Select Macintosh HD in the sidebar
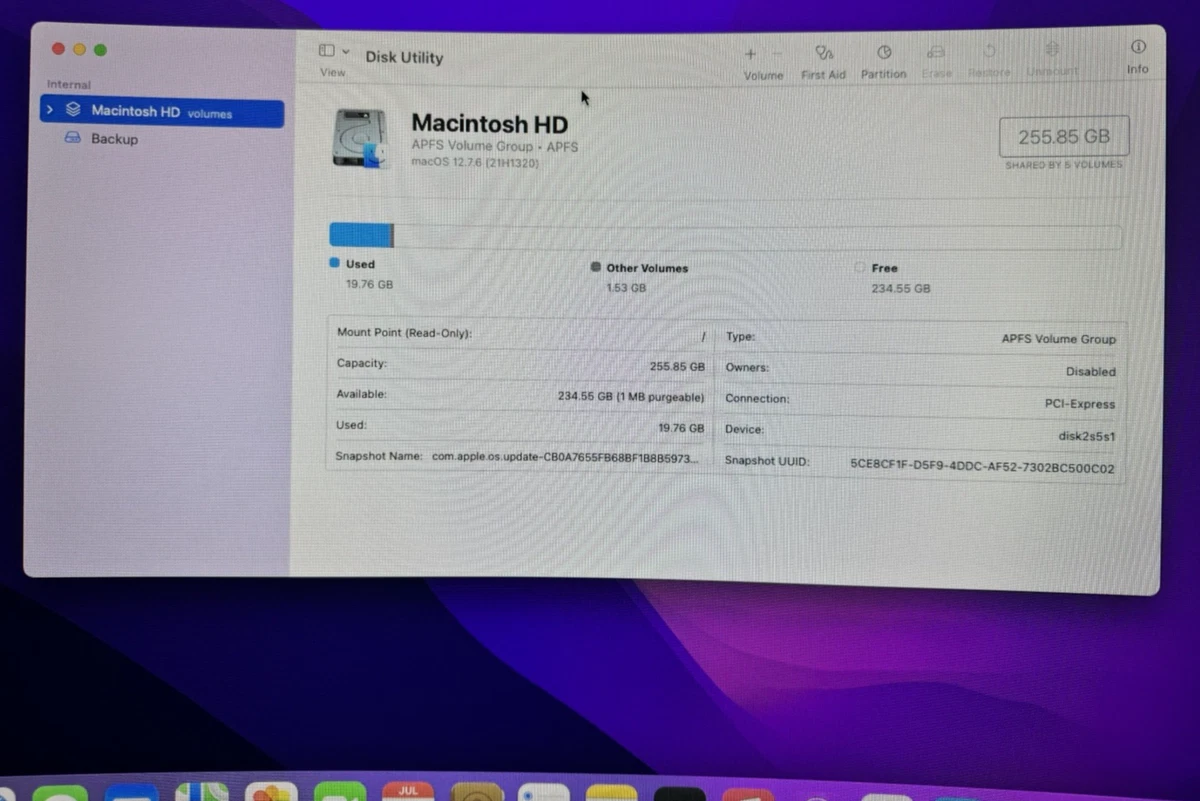 pos(162,112)
